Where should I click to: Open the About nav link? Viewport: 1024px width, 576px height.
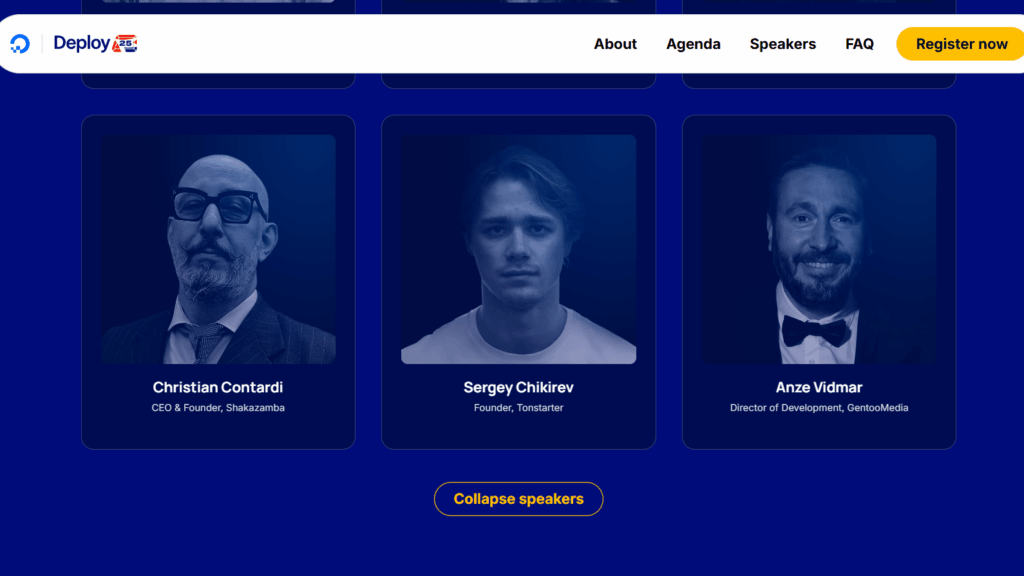pyautogui.click(x=615, y=44)
